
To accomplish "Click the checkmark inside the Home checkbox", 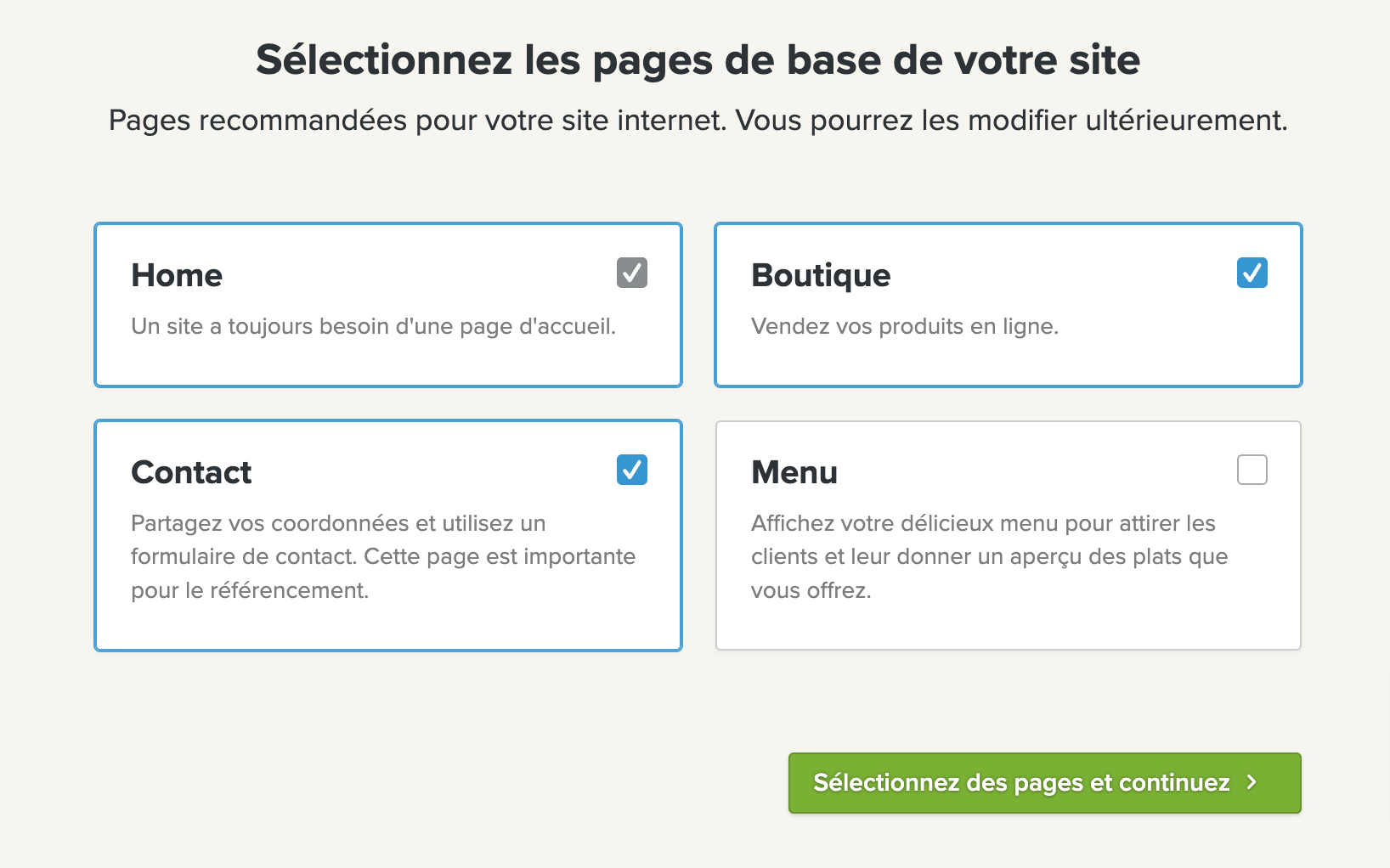I will pos(630,273).
